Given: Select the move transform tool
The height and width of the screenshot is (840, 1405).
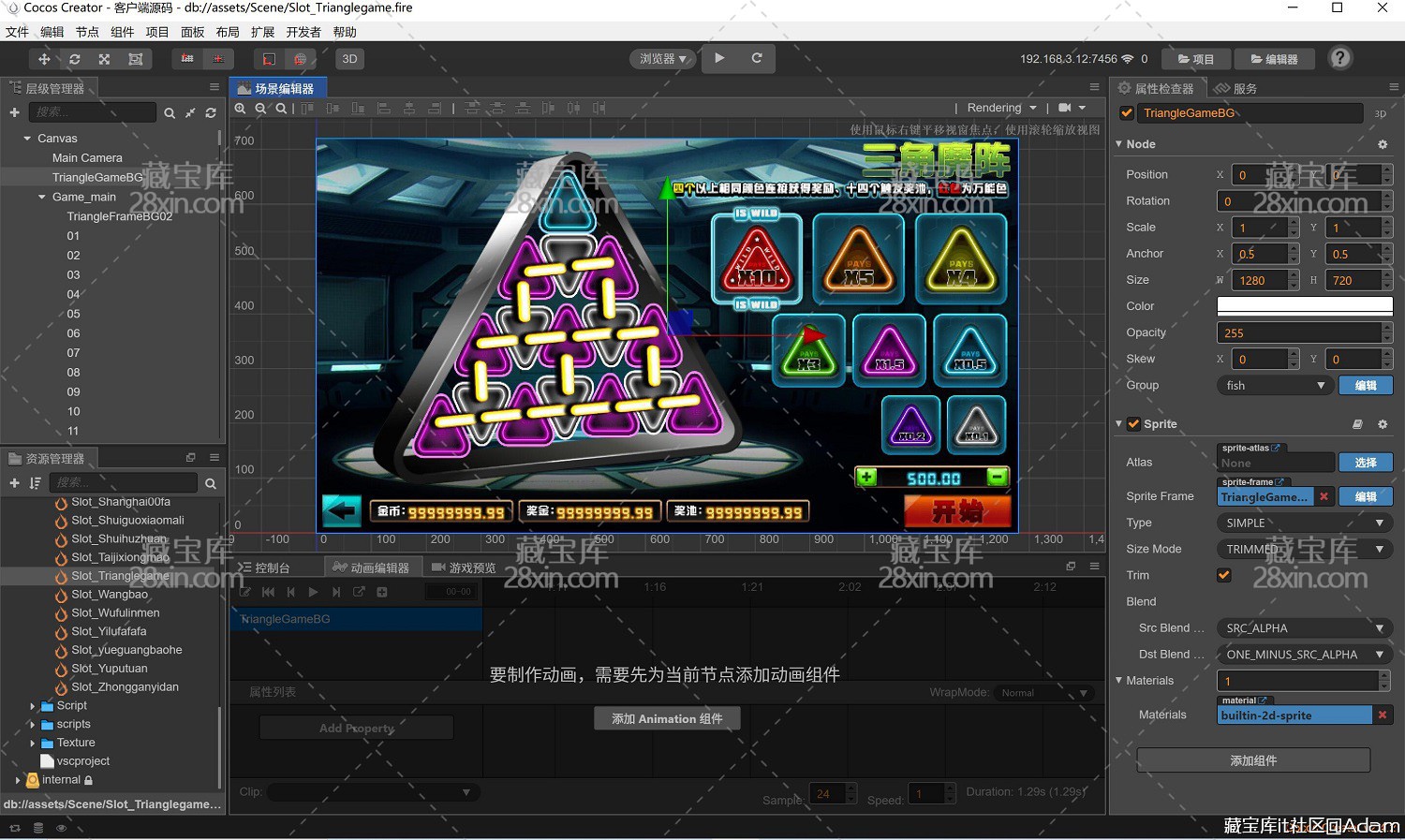Looking at the screenshot, I should (44, 59).
